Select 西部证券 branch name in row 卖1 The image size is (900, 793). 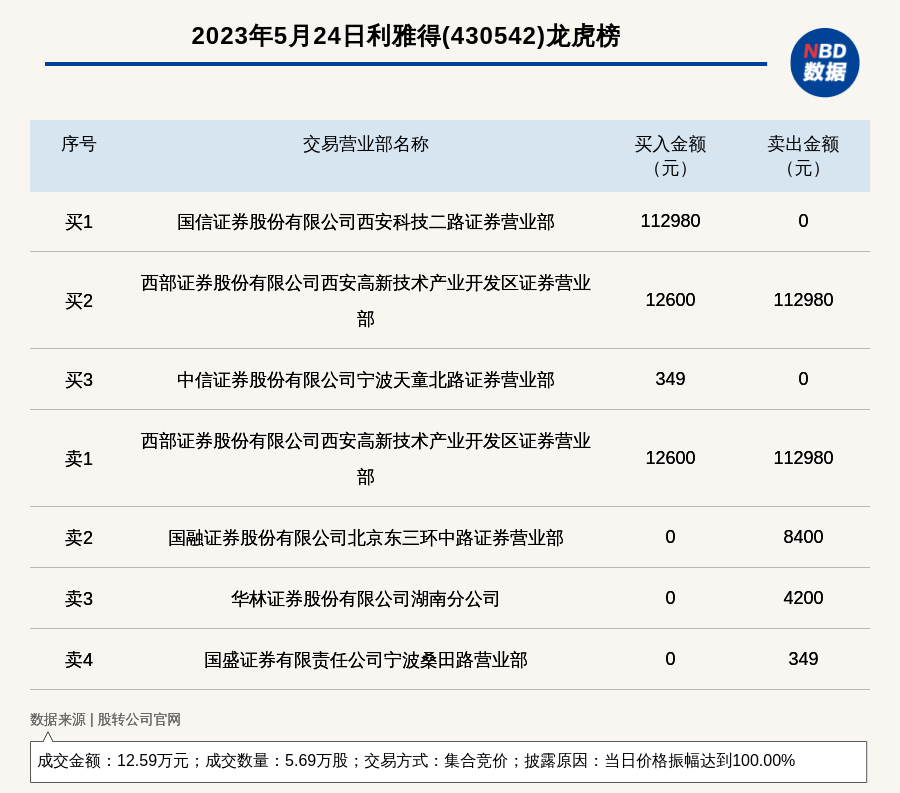[366, 458]
